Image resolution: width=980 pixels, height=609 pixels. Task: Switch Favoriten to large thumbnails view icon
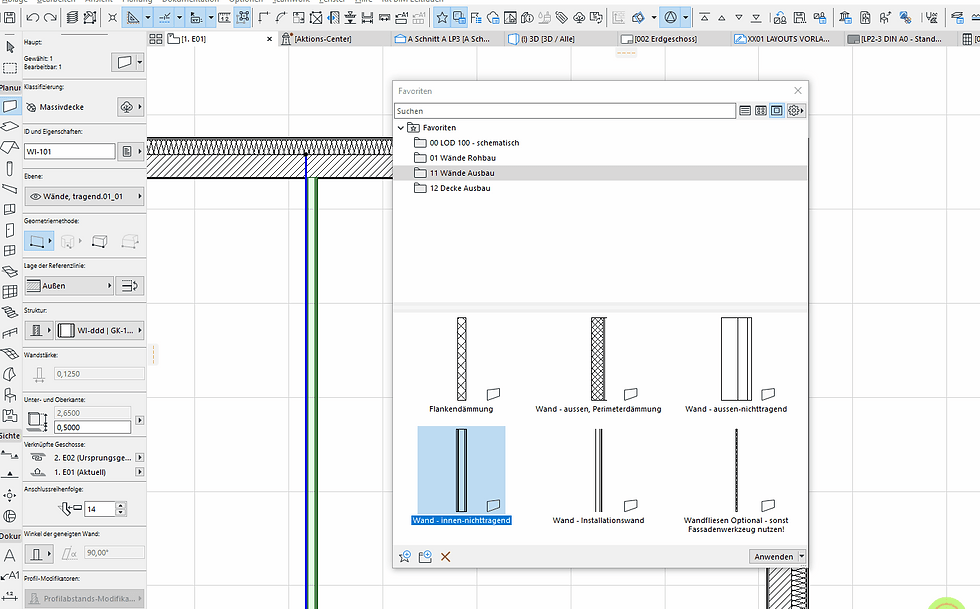776,111
